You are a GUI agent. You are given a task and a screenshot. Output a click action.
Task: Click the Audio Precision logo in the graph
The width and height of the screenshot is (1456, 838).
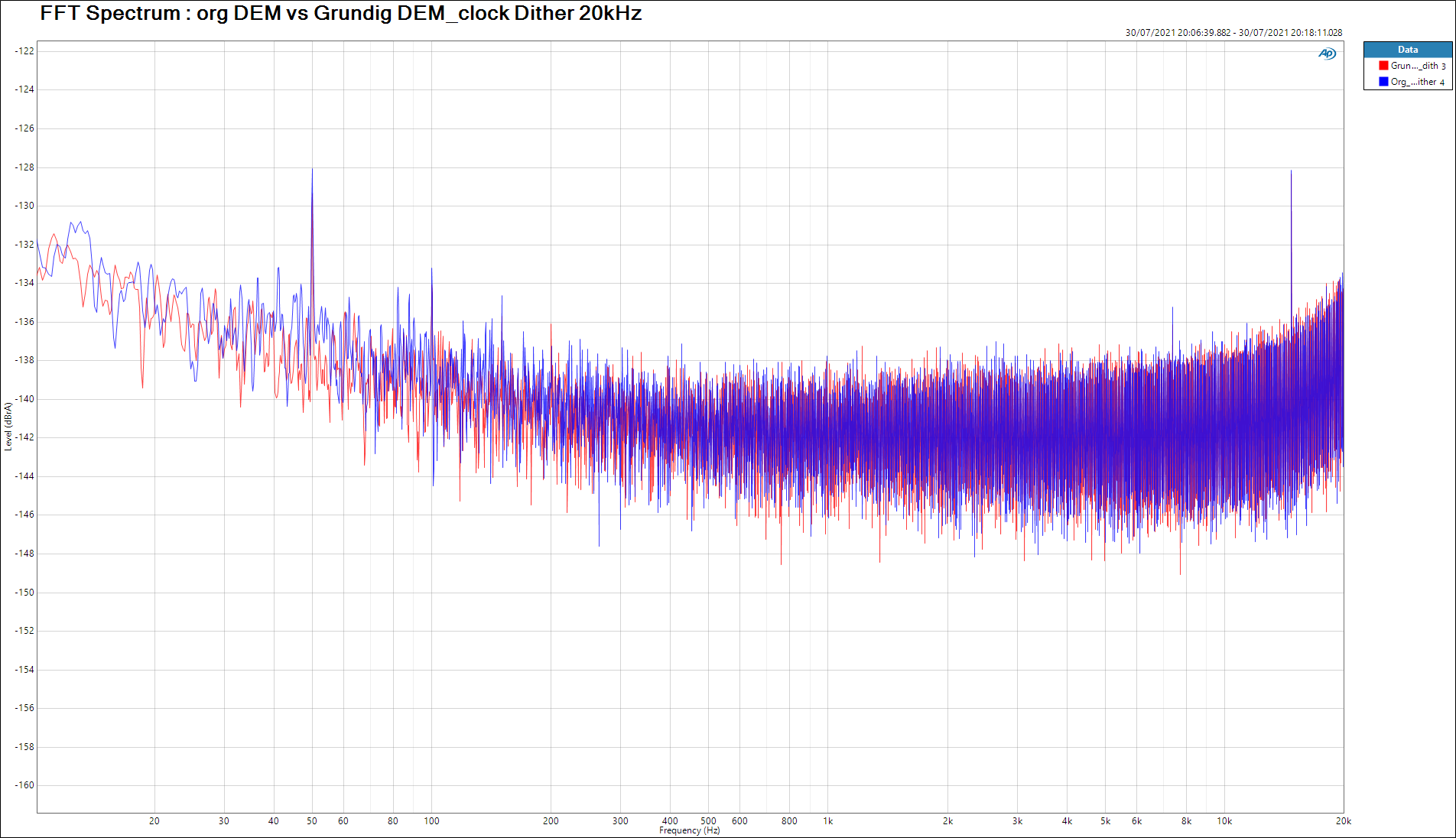tap(1327, 54)
